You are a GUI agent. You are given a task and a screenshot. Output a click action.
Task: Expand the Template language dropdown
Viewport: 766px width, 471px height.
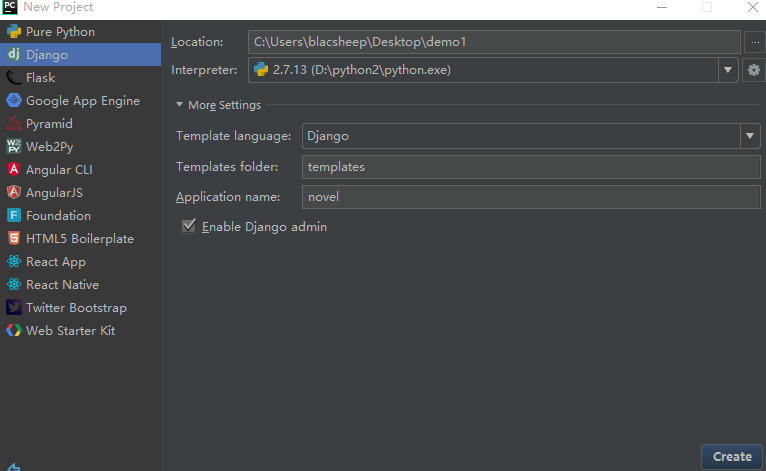[750, 136]
